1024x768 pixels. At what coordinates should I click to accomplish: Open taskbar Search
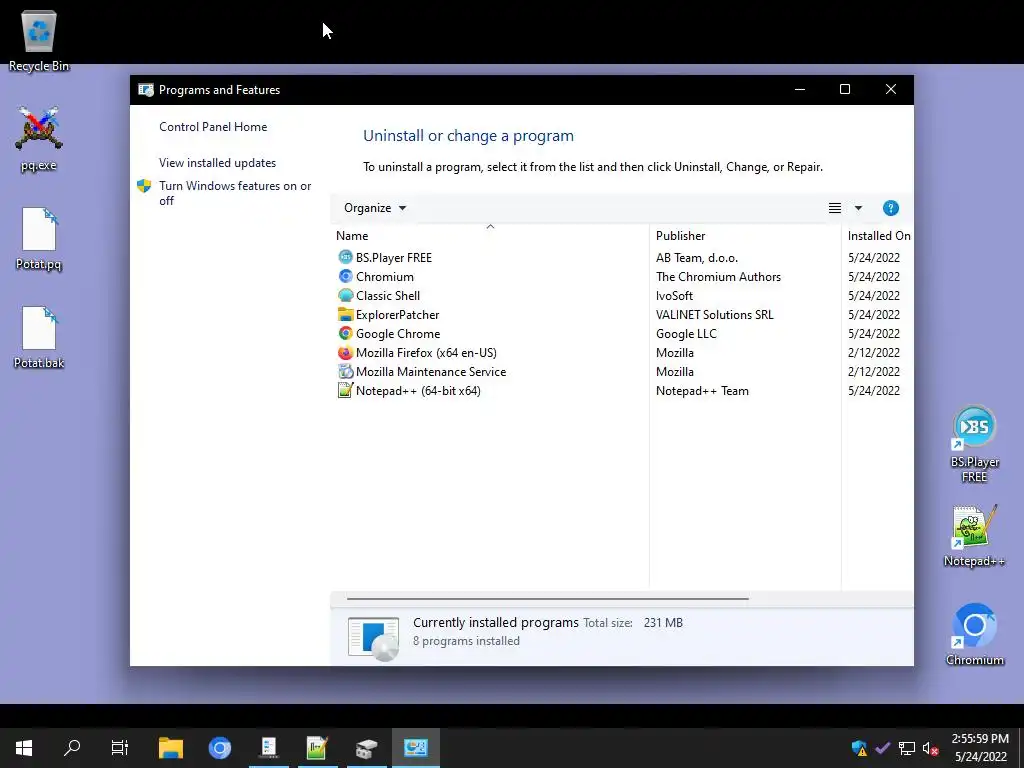[72, 748]
